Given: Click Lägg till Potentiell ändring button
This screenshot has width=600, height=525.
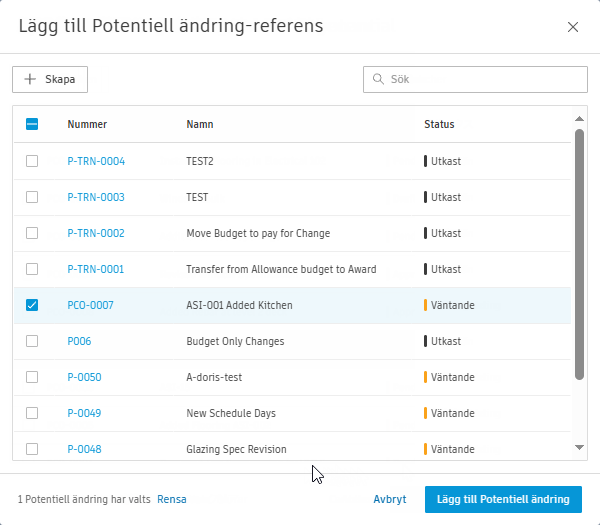Looking at the screenshot, I should point(503,499).
